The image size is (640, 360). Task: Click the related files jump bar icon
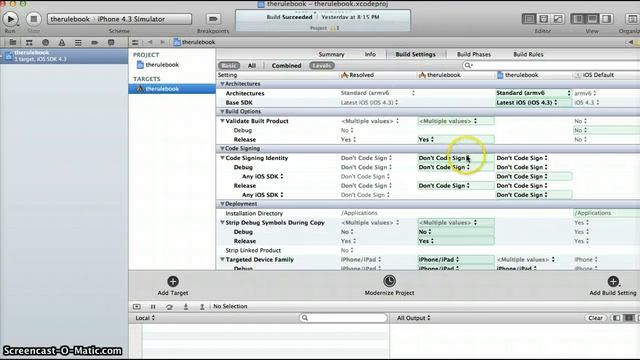(x=135, y=42)
